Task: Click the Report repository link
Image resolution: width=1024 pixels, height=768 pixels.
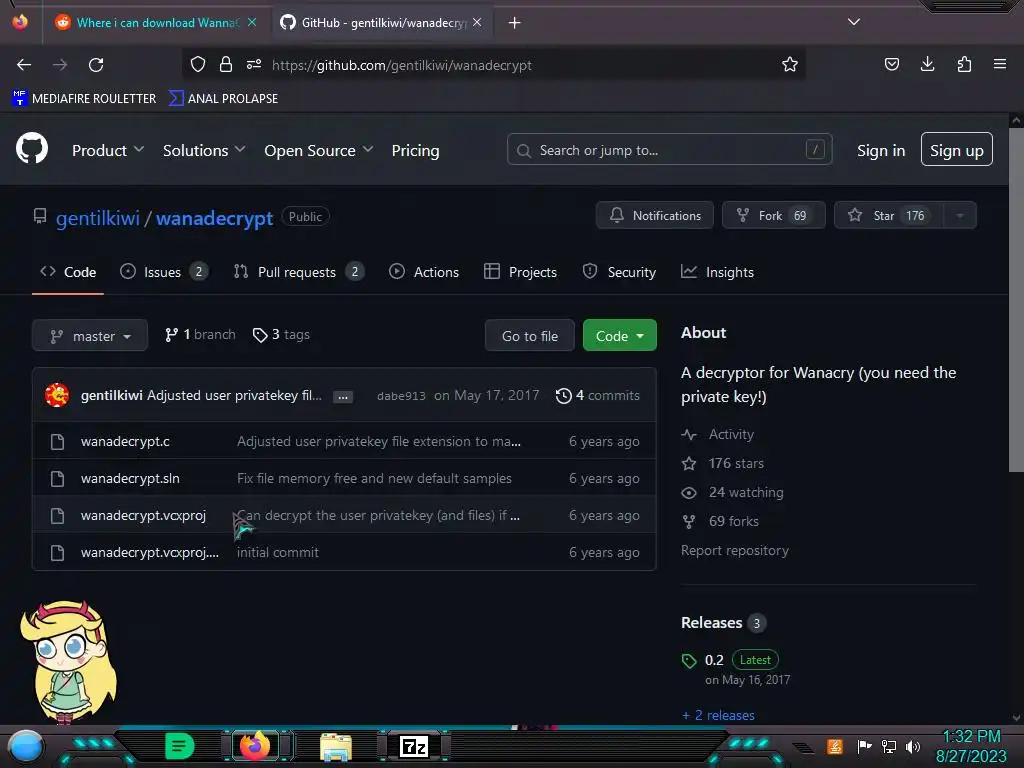Action: click(735, 551)
